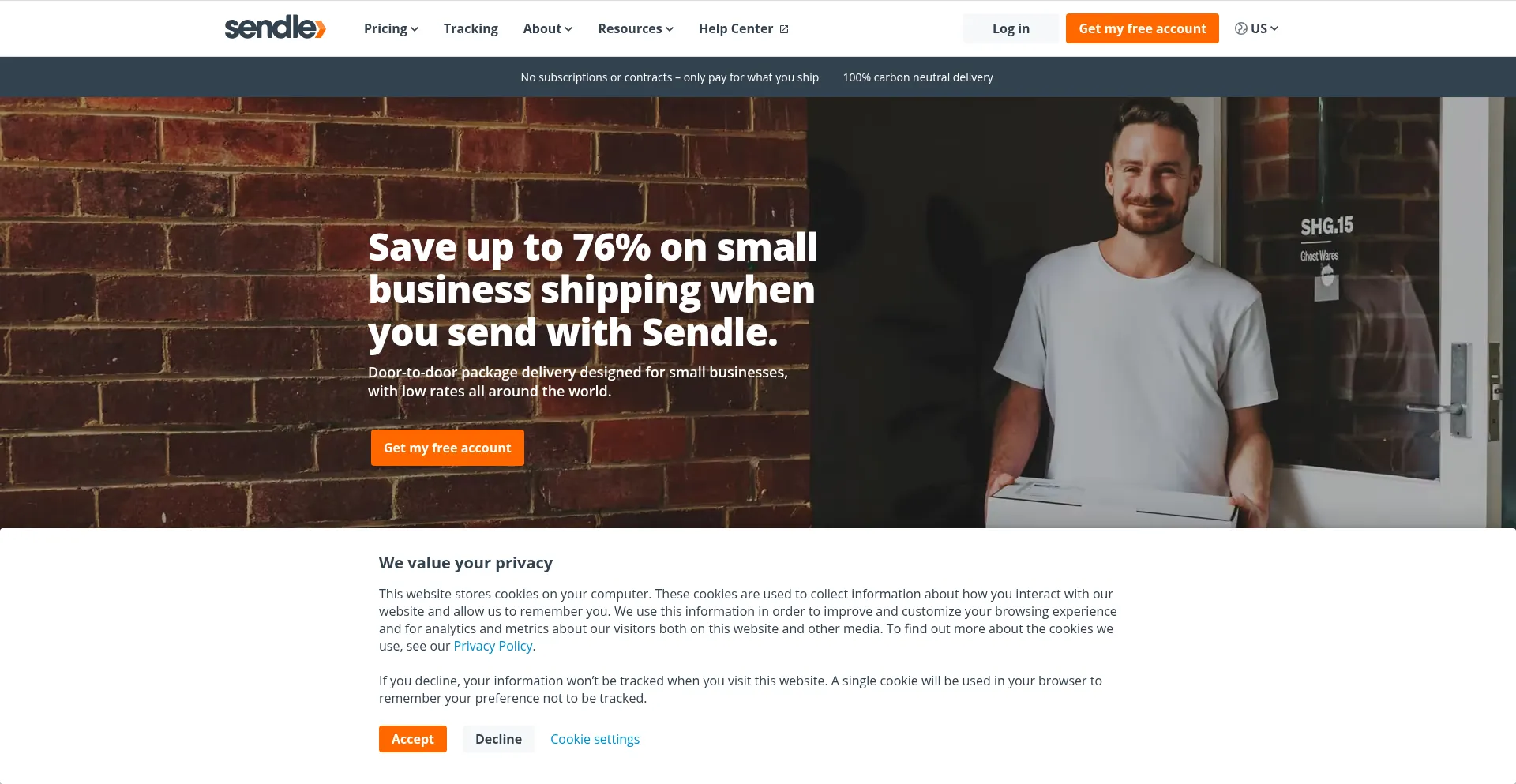Decline cookie tracking
Screen dimensions: 1516x784
pyautogui.click(x=498, y=739)
